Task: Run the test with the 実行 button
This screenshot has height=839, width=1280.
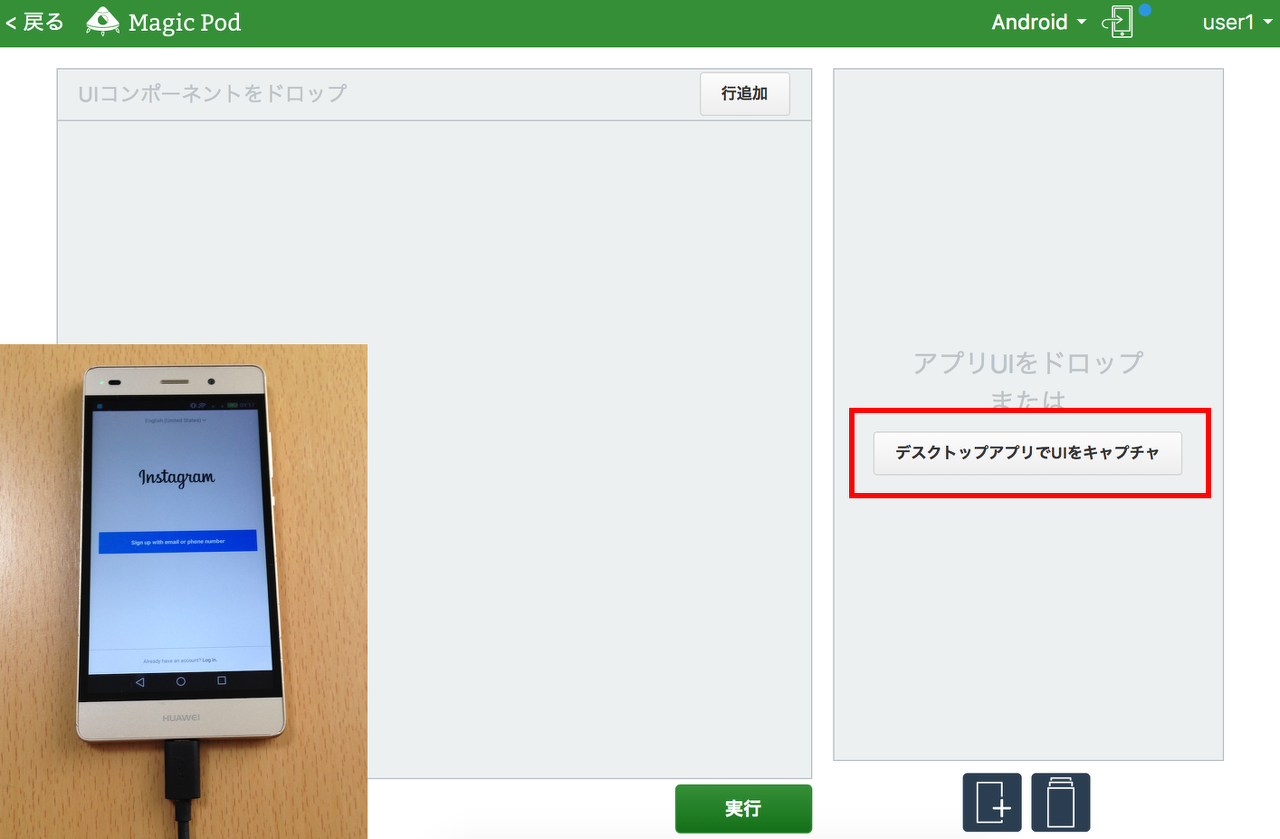Action: click(x=743, y=808)
